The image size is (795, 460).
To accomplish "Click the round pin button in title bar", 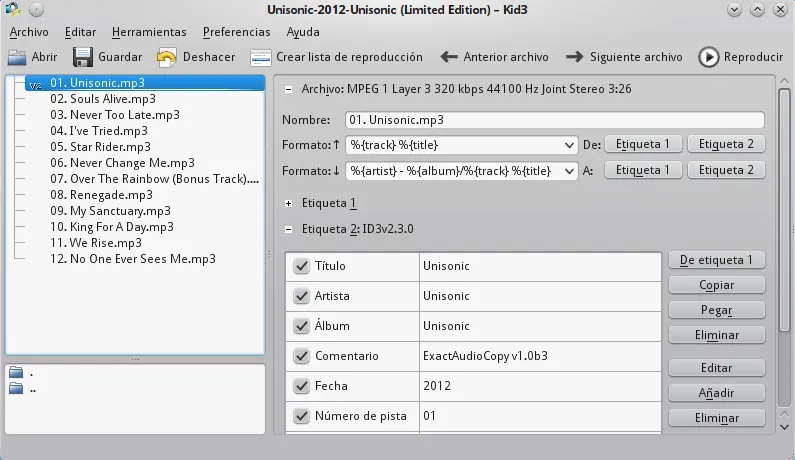I will (36, 9).
